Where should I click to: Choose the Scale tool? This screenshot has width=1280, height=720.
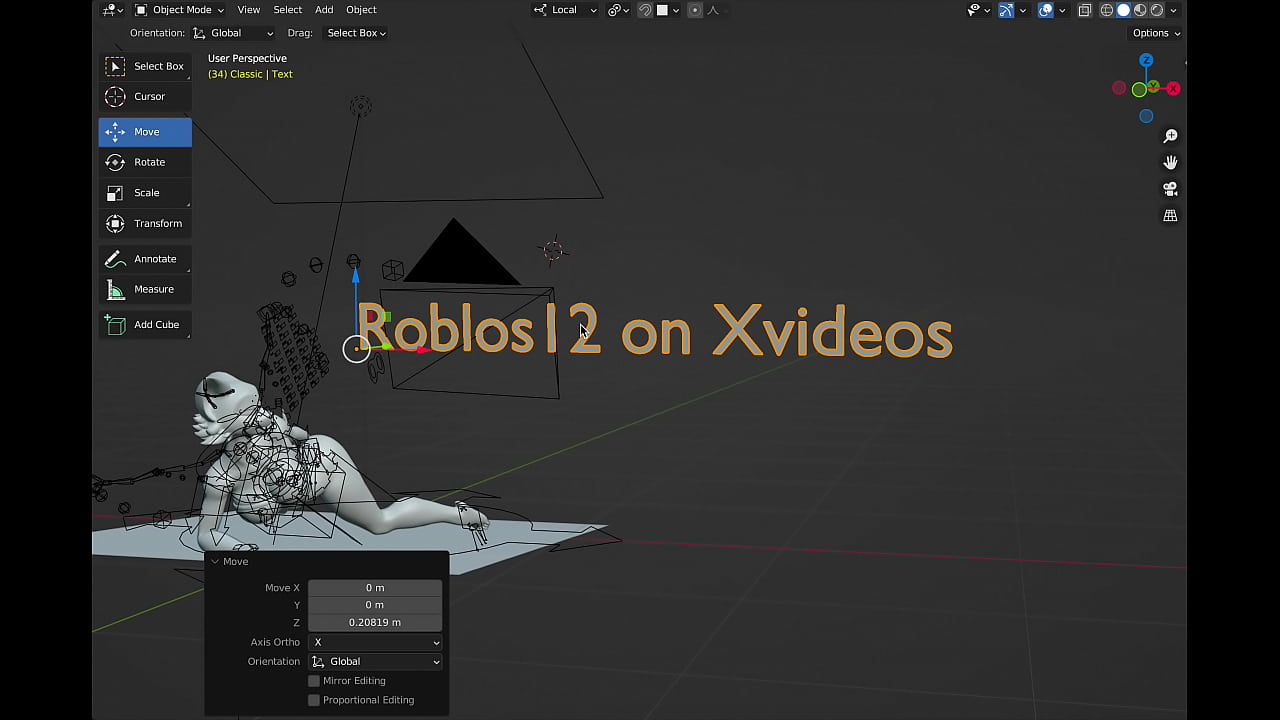tap(145, 193)
